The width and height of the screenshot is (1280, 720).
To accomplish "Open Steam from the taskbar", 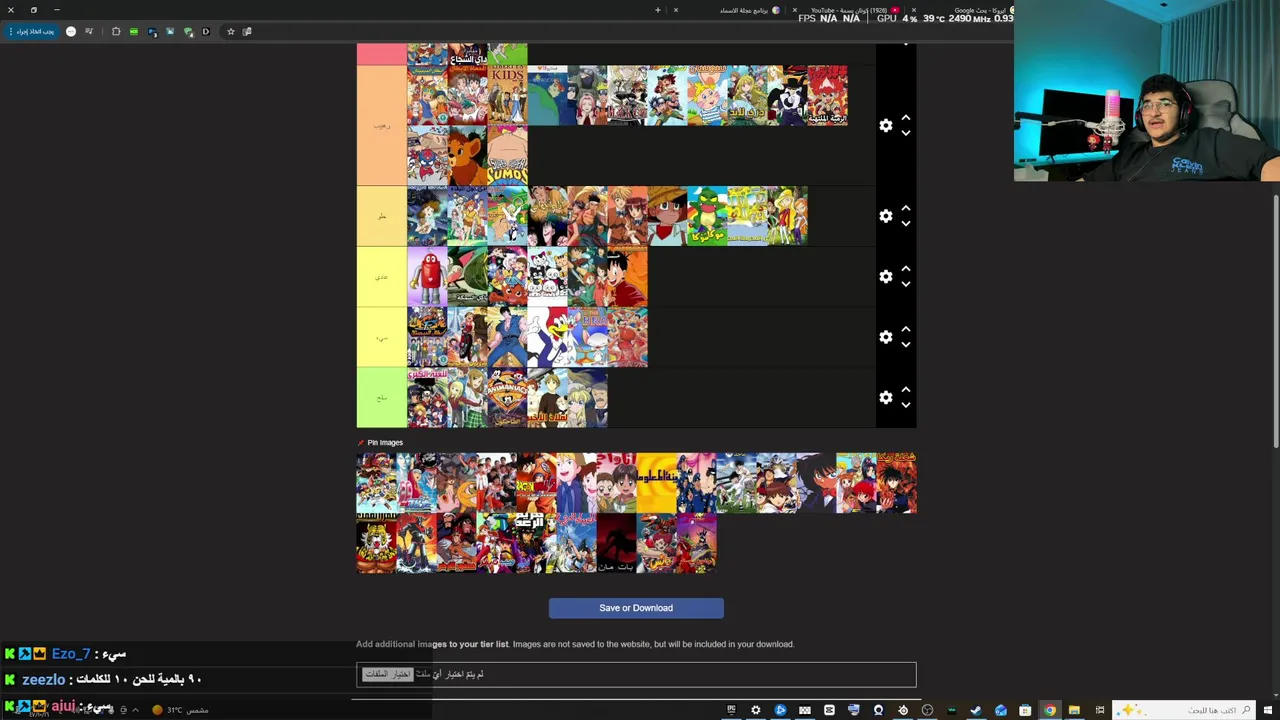I will click(x=976, y=710).
